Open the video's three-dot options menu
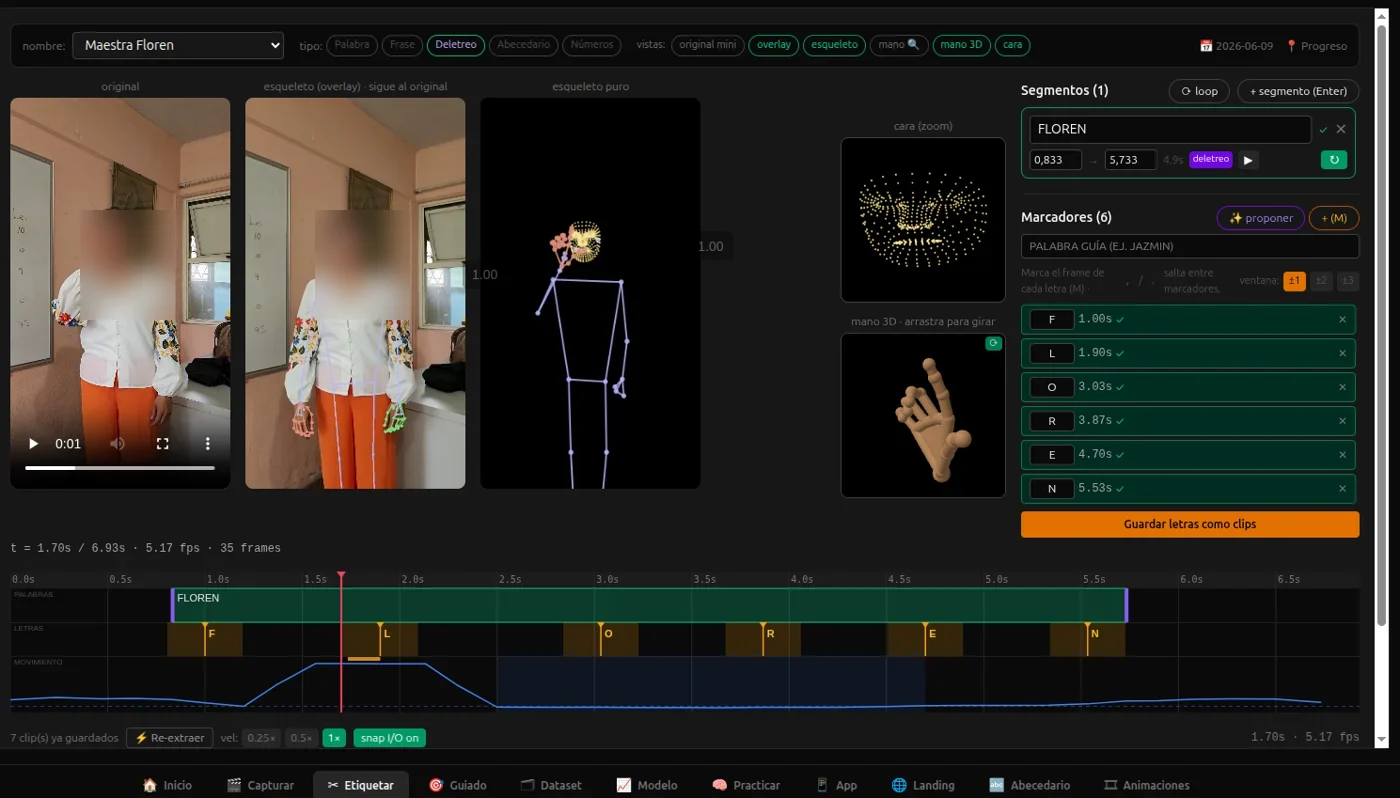The width and height of the screenshot is (1400, 798). (x=207, y=444)
